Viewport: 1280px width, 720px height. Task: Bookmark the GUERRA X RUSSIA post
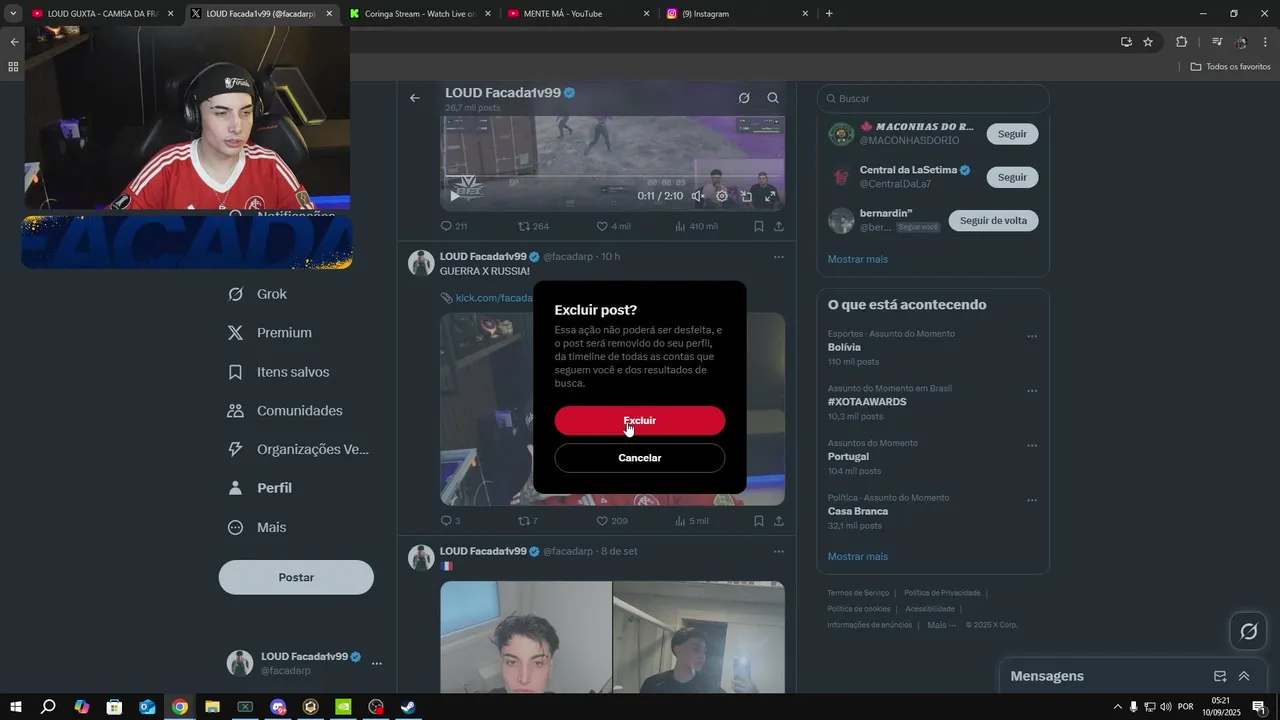pos(759,521)
